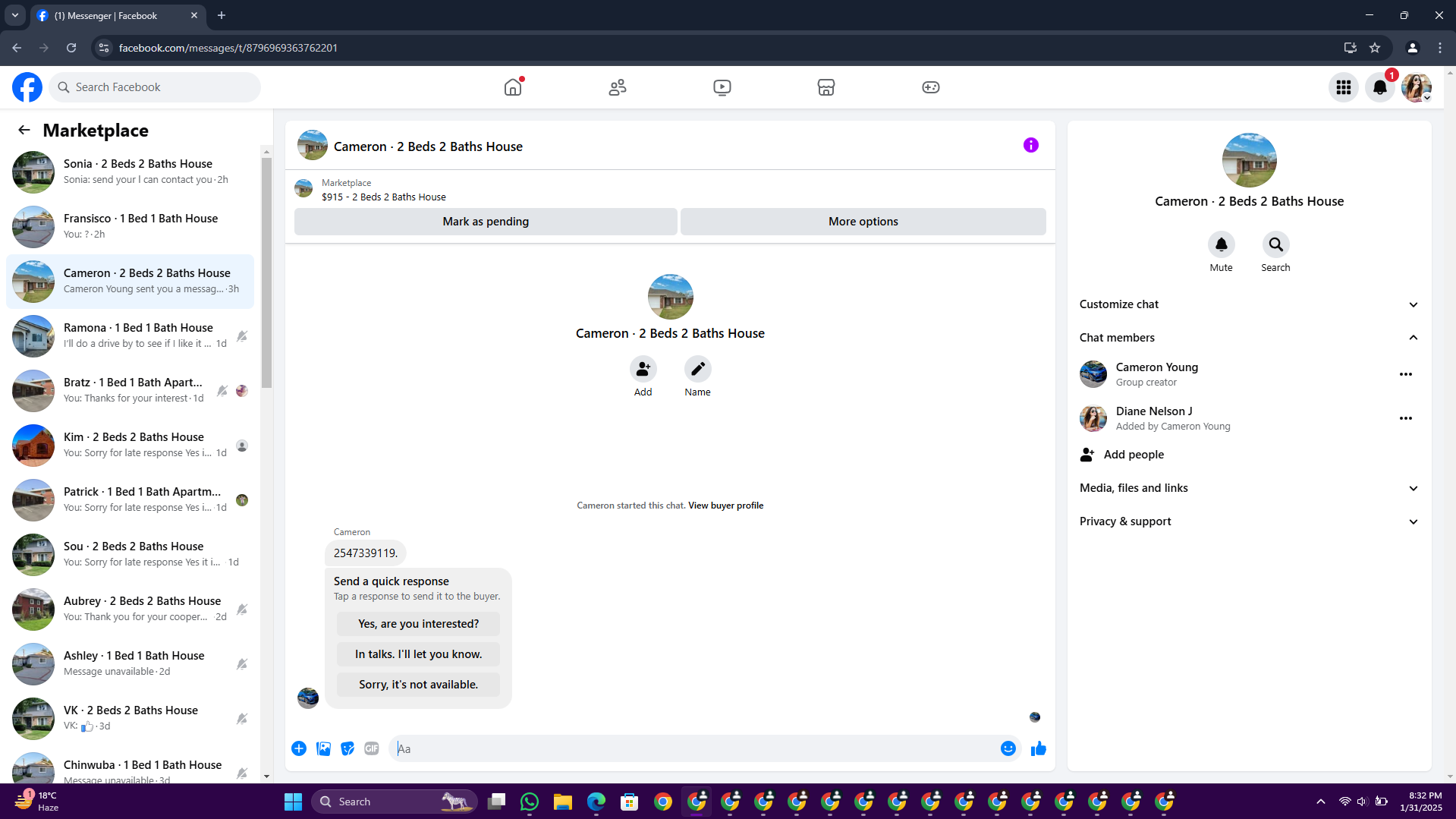Open the Marketplace storefront icon

coord(826,87)
